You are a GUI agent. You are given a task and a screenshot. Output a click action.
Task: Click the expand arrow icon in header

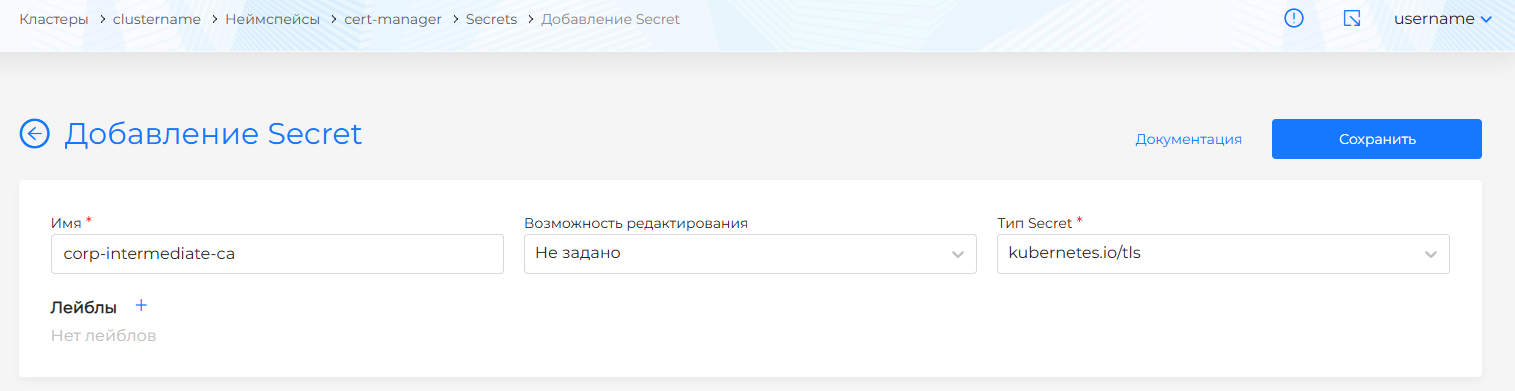click(1352, 19)
